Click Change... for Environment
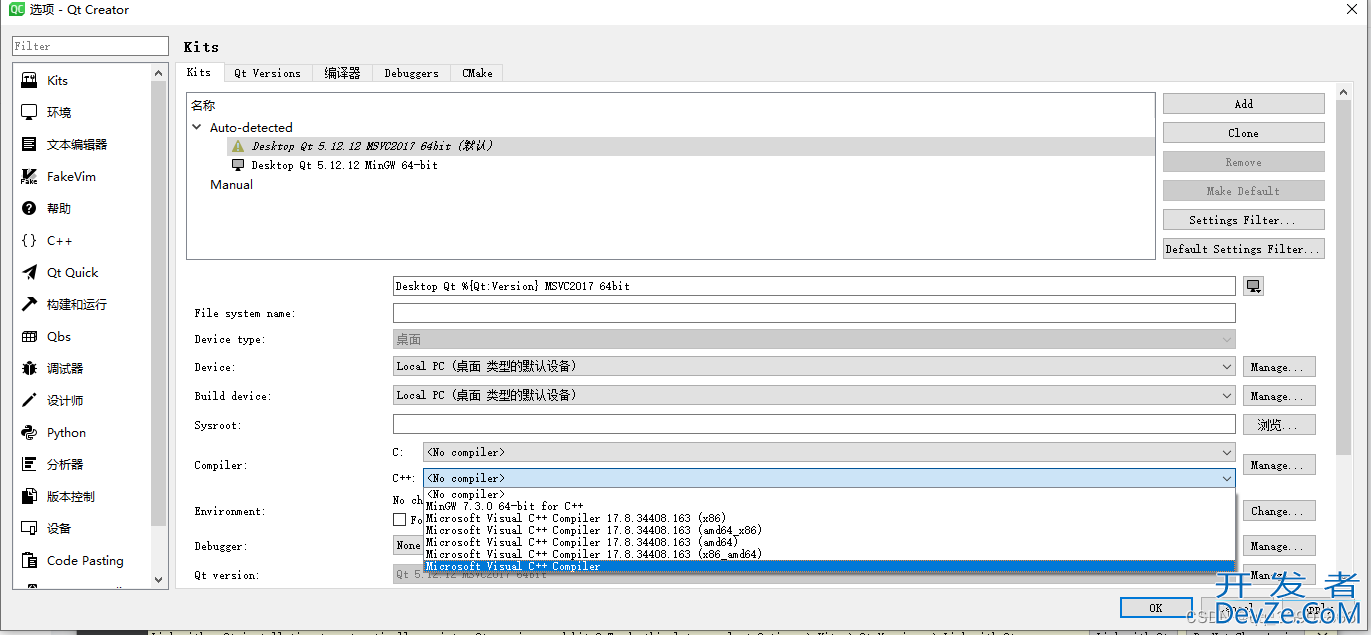This screenshot has height=635, width=1371. click(x=1279, y=511)
